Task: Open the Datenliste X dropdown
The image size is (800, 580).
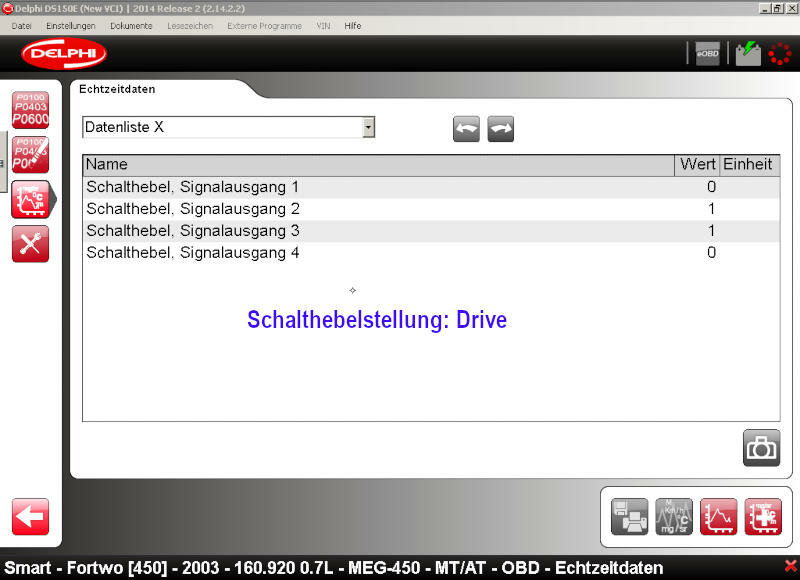Action: (368, 127)
